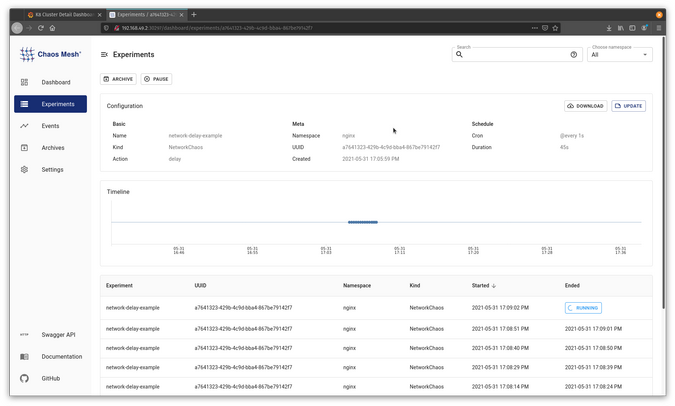Open the browser library icon
The height and width of the screenshot is (406, 675).
(621, 28)
